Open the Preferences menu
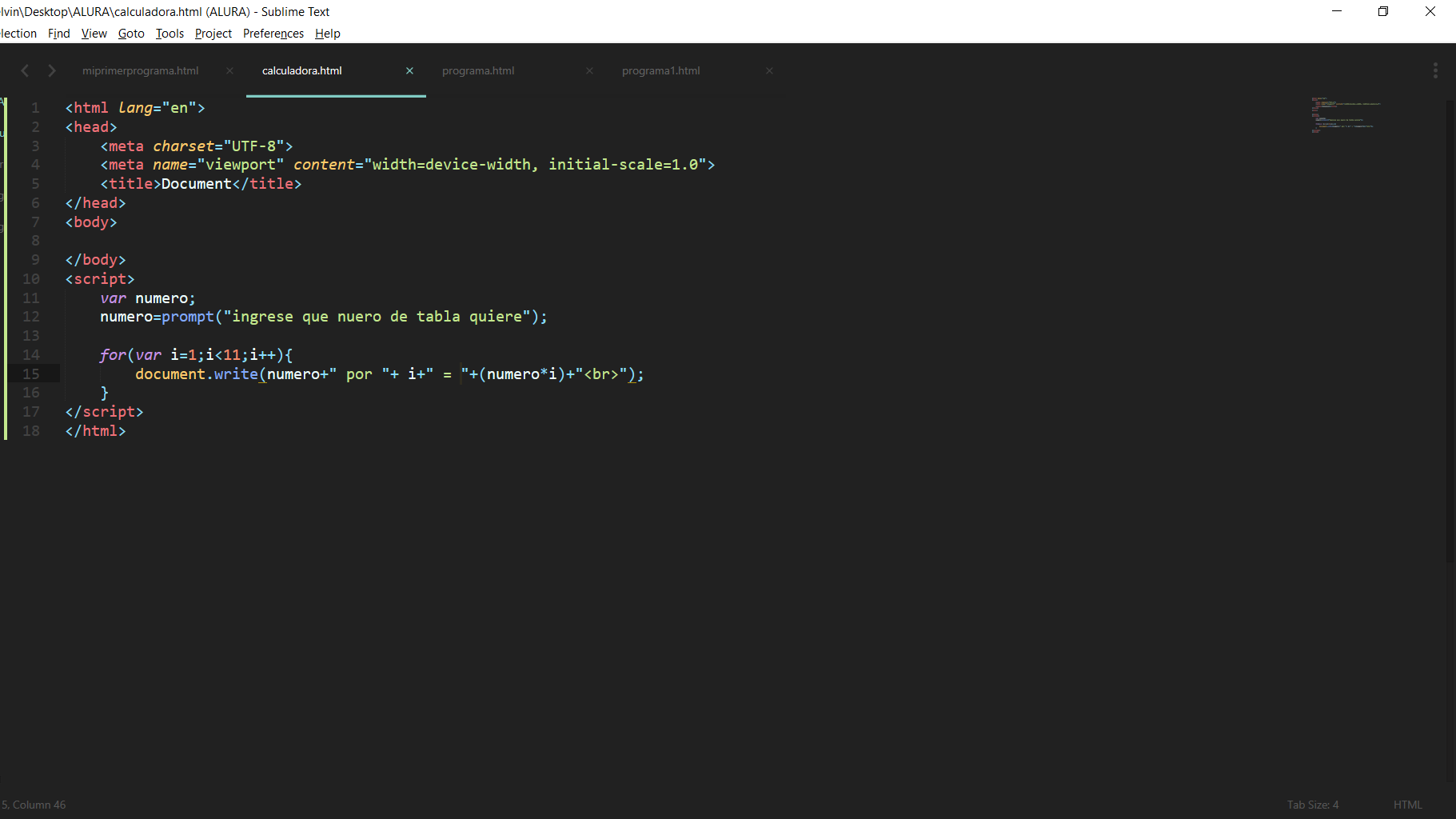 tap(273, 34)
